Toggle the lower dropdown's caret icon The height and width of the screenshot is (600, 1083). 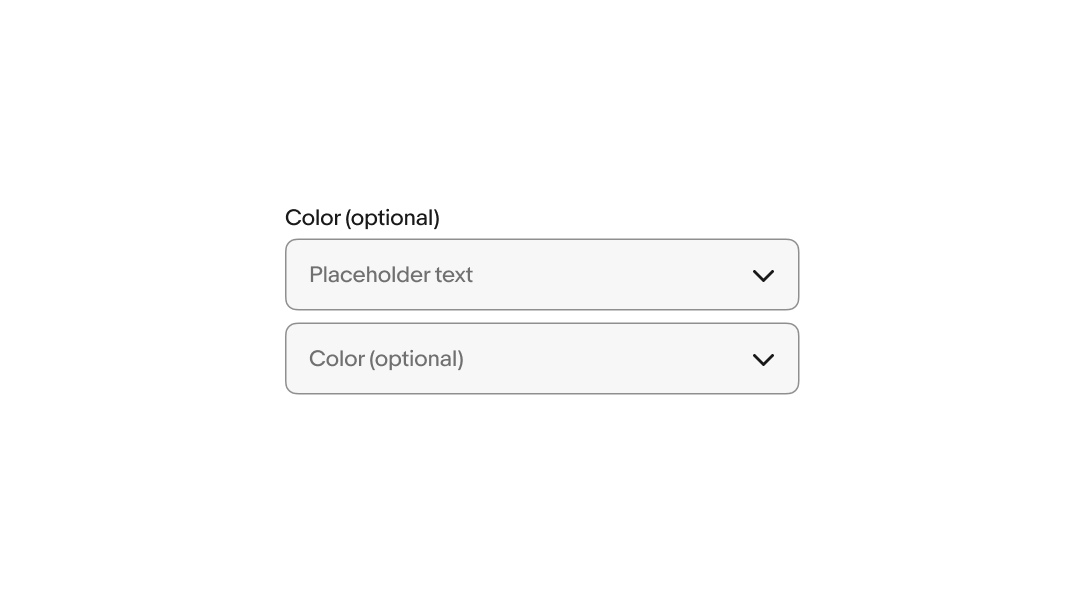tap(763, 359)
